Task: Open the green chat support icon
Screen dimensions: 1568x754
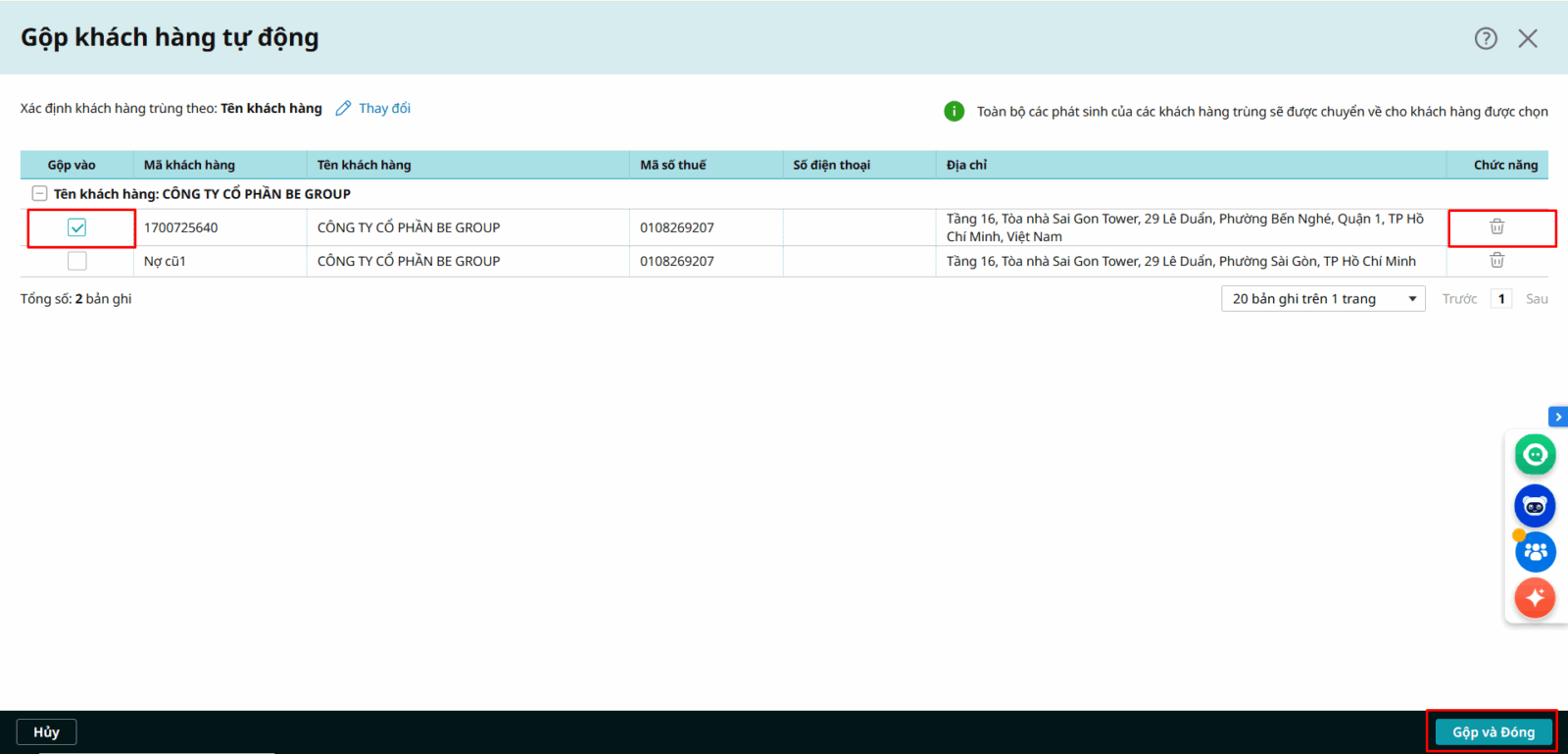Action: 1535,455
